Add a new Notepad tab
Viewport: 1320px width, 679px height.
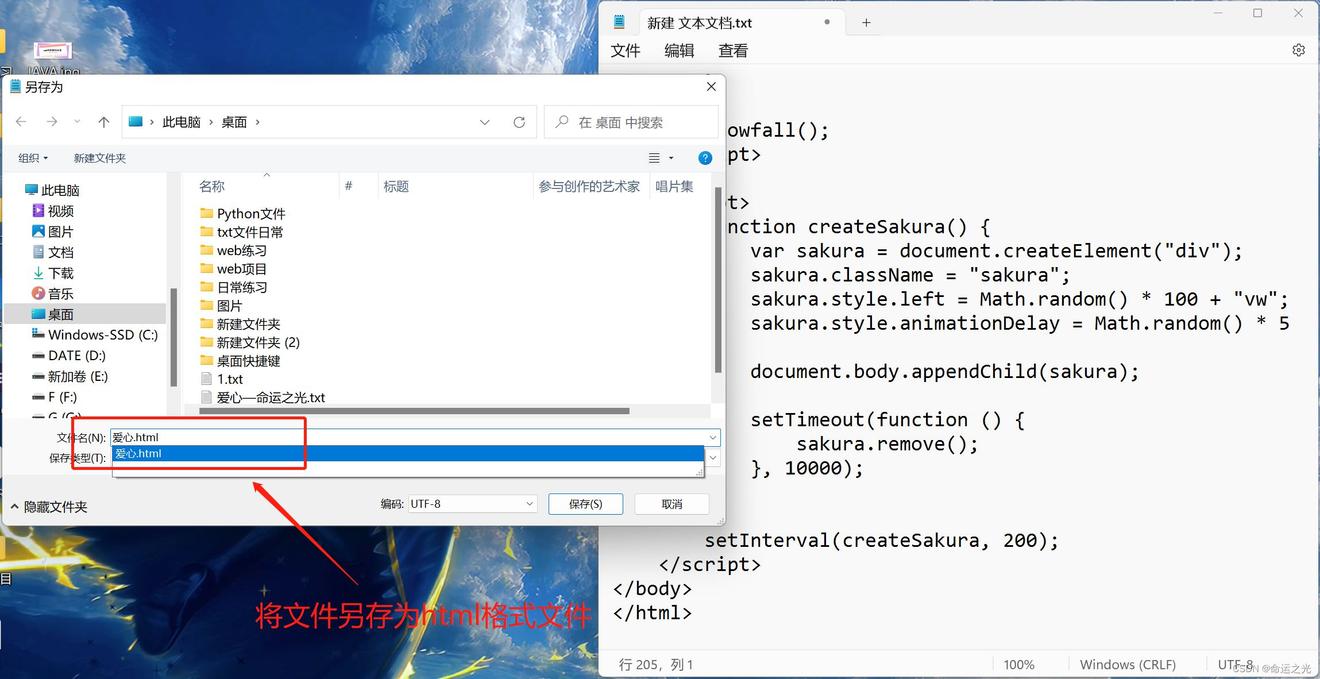(866, 22)
